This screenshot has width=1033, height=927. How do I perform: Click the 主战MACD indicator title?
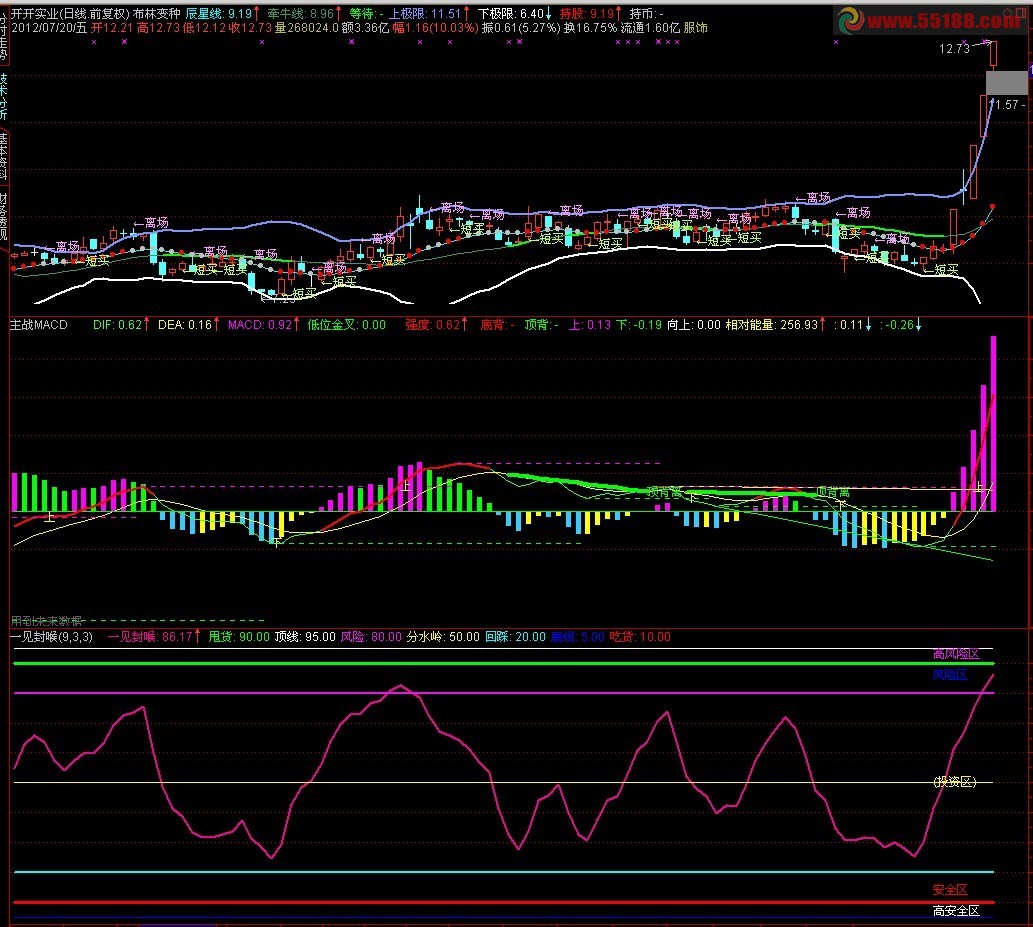[39, 325]
